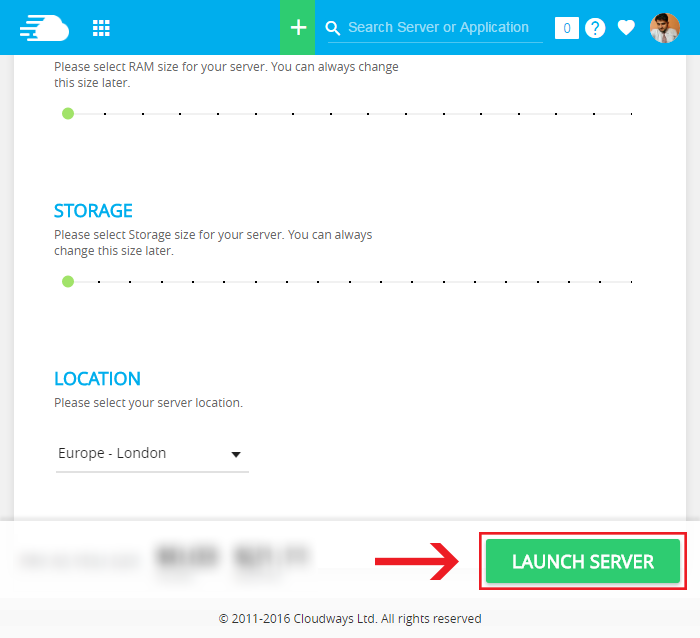The height and width of the screenshot is (638, 700).
Task: Click the location dropdown arrow
Action: pyautogui.click(x=236, y=455)
